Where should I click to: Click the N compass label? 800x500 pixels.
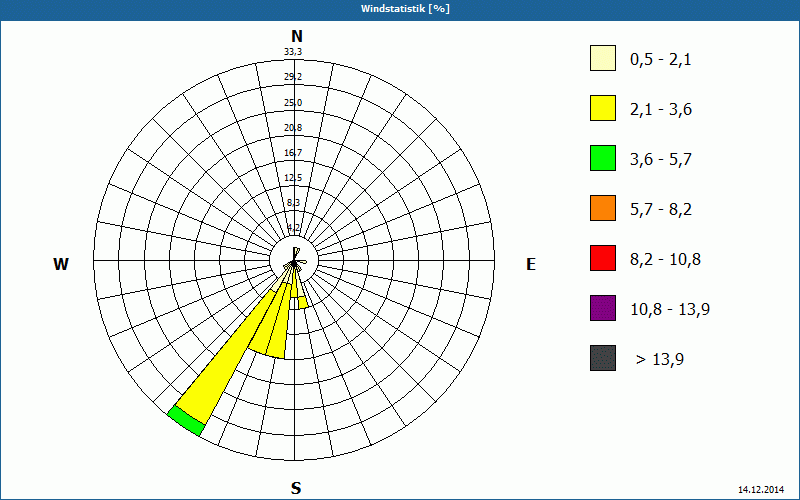click(x=296, y=36)
